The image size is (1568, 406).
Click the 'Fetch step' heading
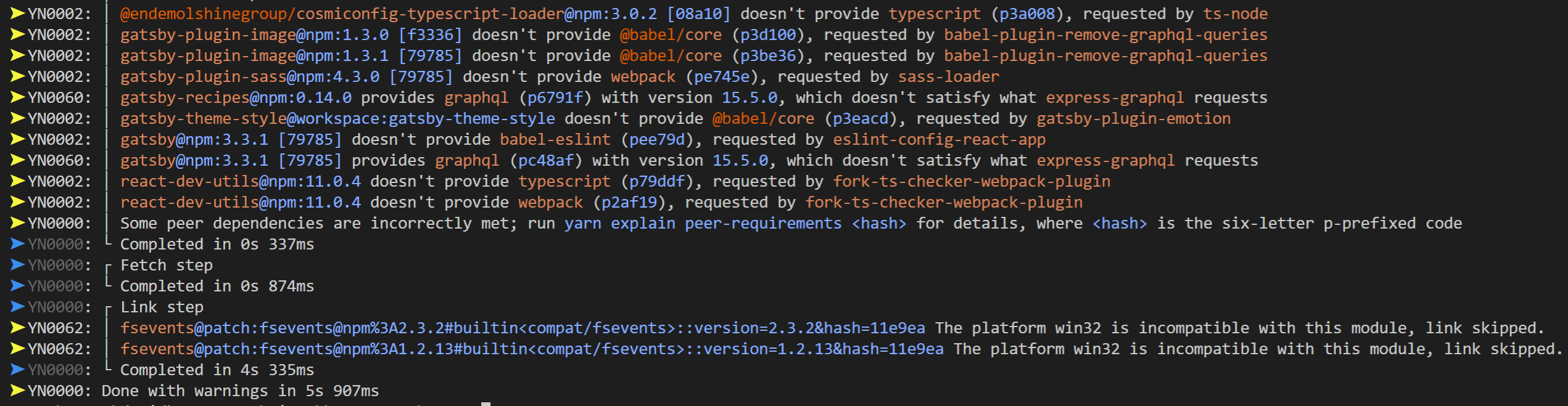click(167, 265)
